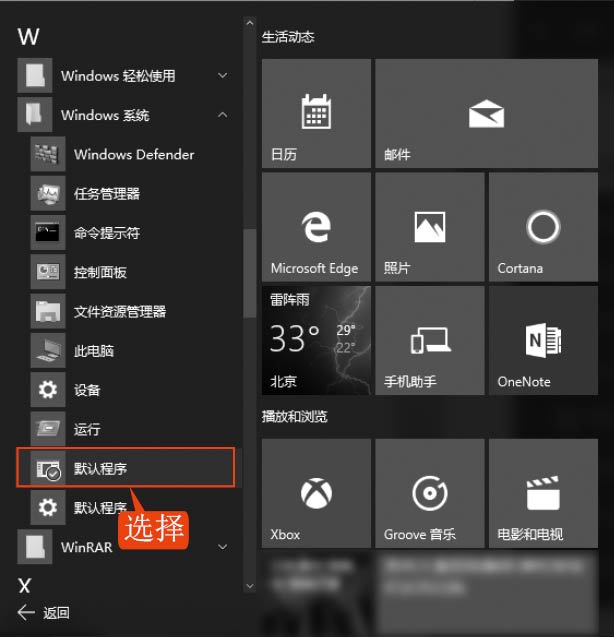Open the 电影和电视 tile

(543, 493)
